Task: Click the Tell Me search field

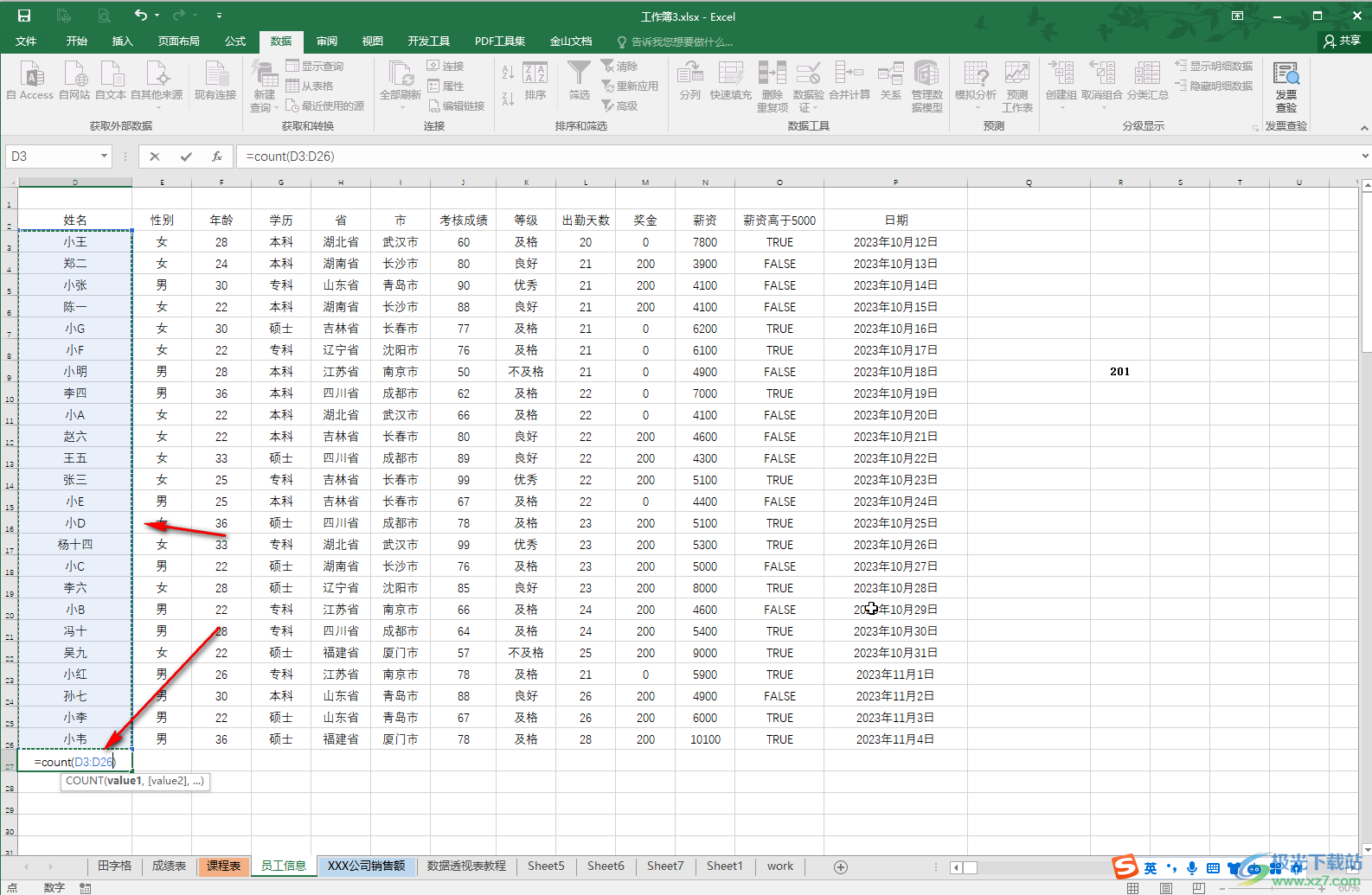Action: 675,42
